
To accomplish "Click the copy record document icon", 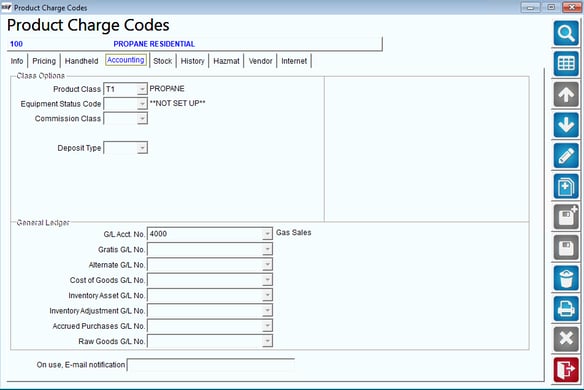I will pos(566,186).
